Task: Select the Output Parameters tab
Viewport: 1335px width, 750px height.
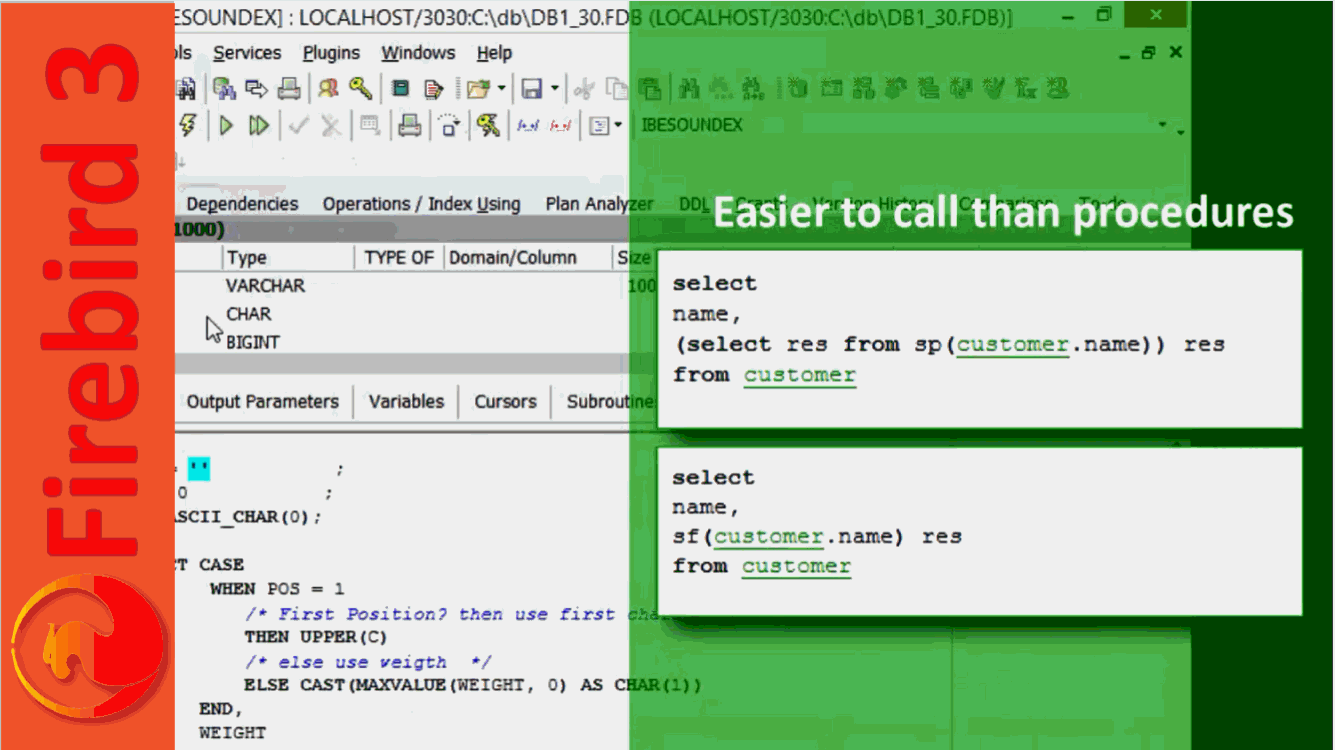Action: pyautogui.click(x=263, y=402)
